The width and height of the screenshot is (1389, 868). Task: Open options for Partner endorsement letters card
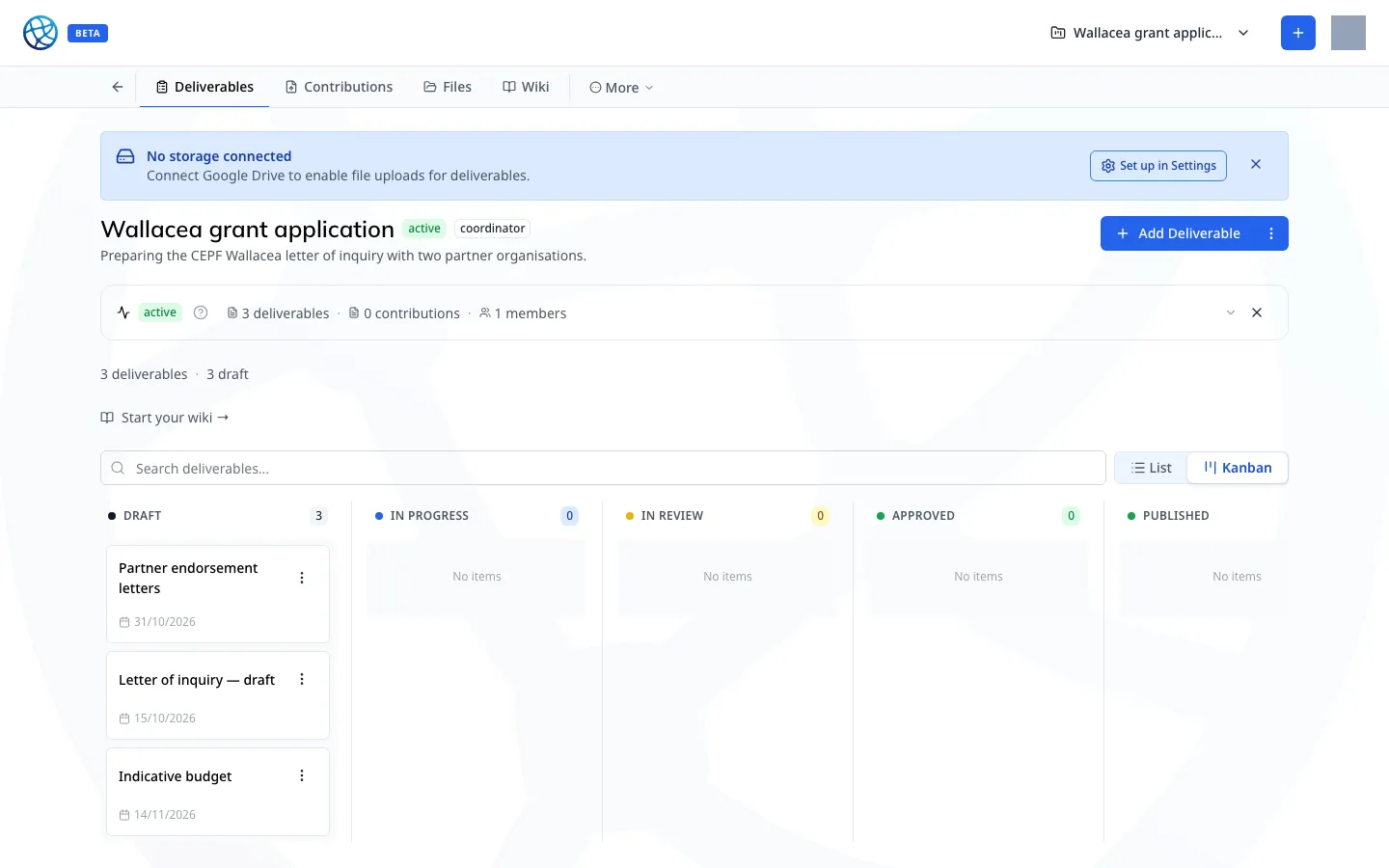(302, 578)
